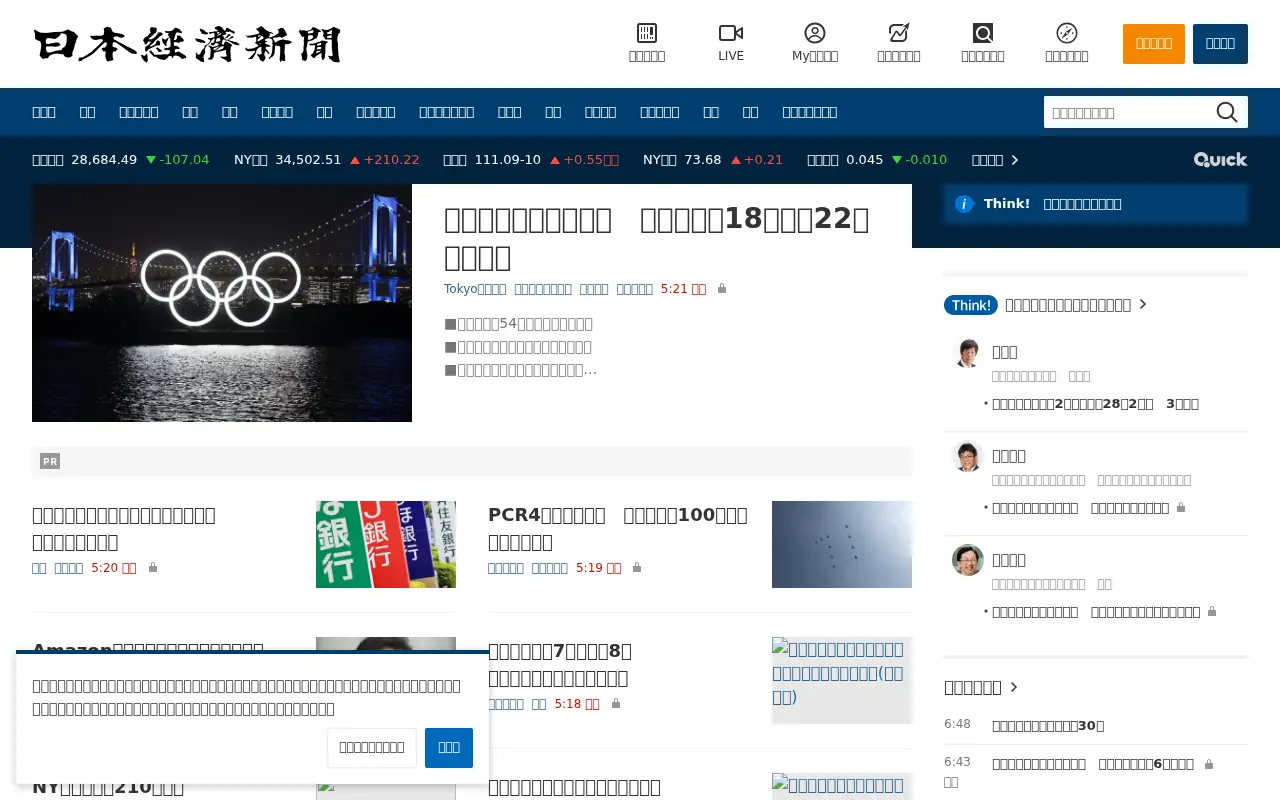Click the blue button in cookie banner
Image resolution: width=1280 pixels, height=800 pixels.
point(449,748)
